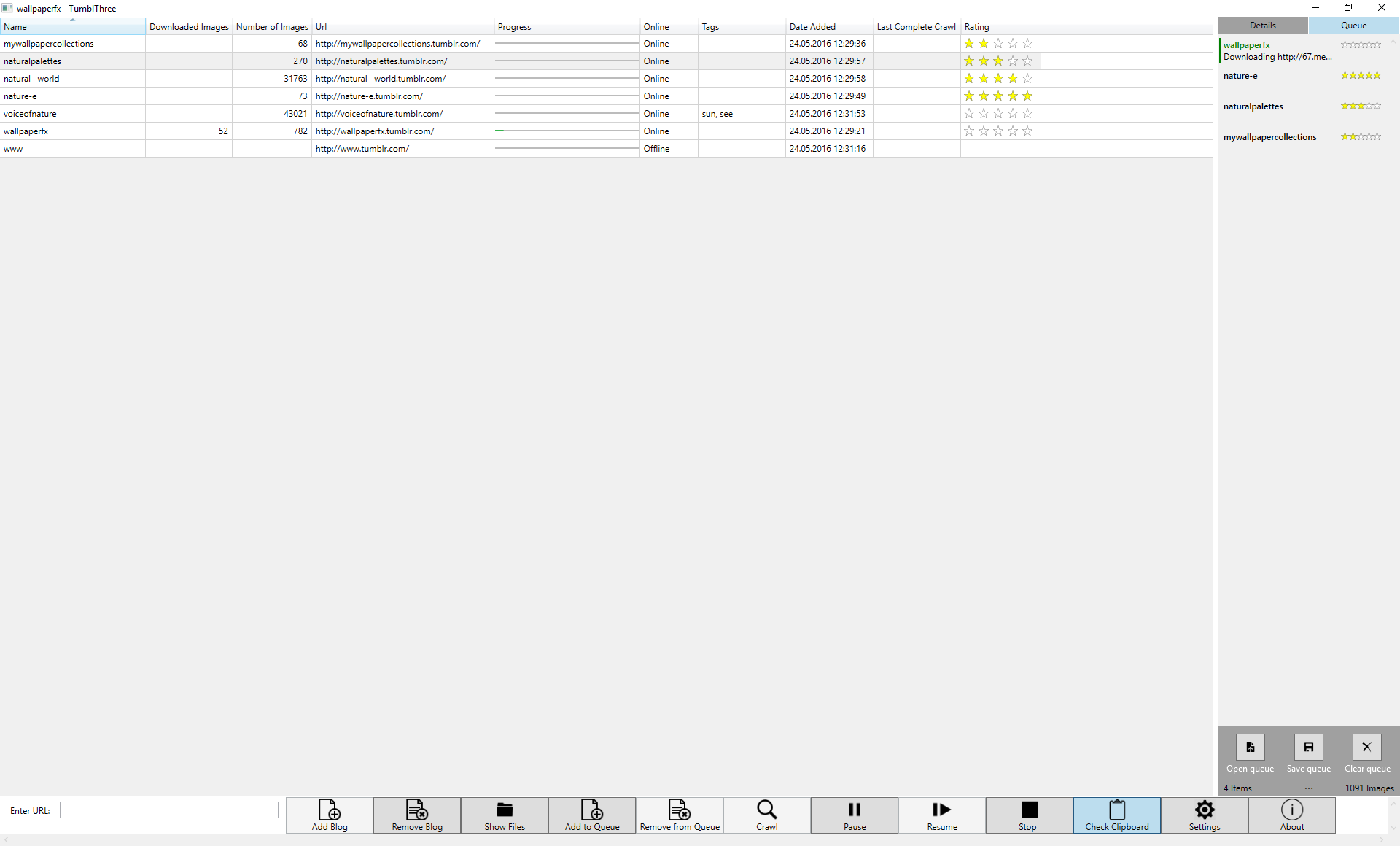Image resolution: width=1400 pixels, height=846 pixels.
Task: Click the Offline status cell
Action: (x=669, y=149)
